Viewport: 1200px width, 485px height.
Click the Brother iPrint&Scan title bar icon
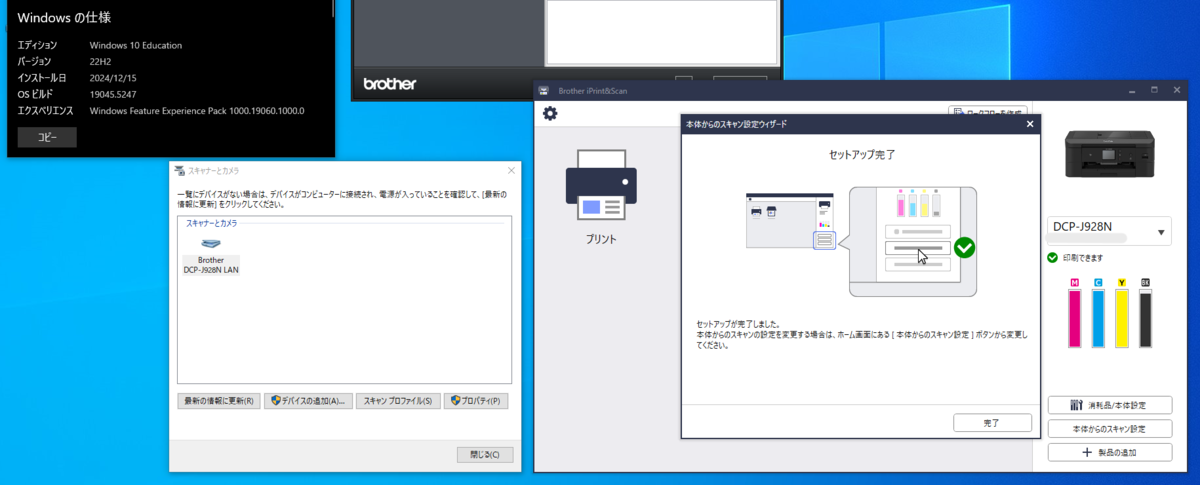544,91
